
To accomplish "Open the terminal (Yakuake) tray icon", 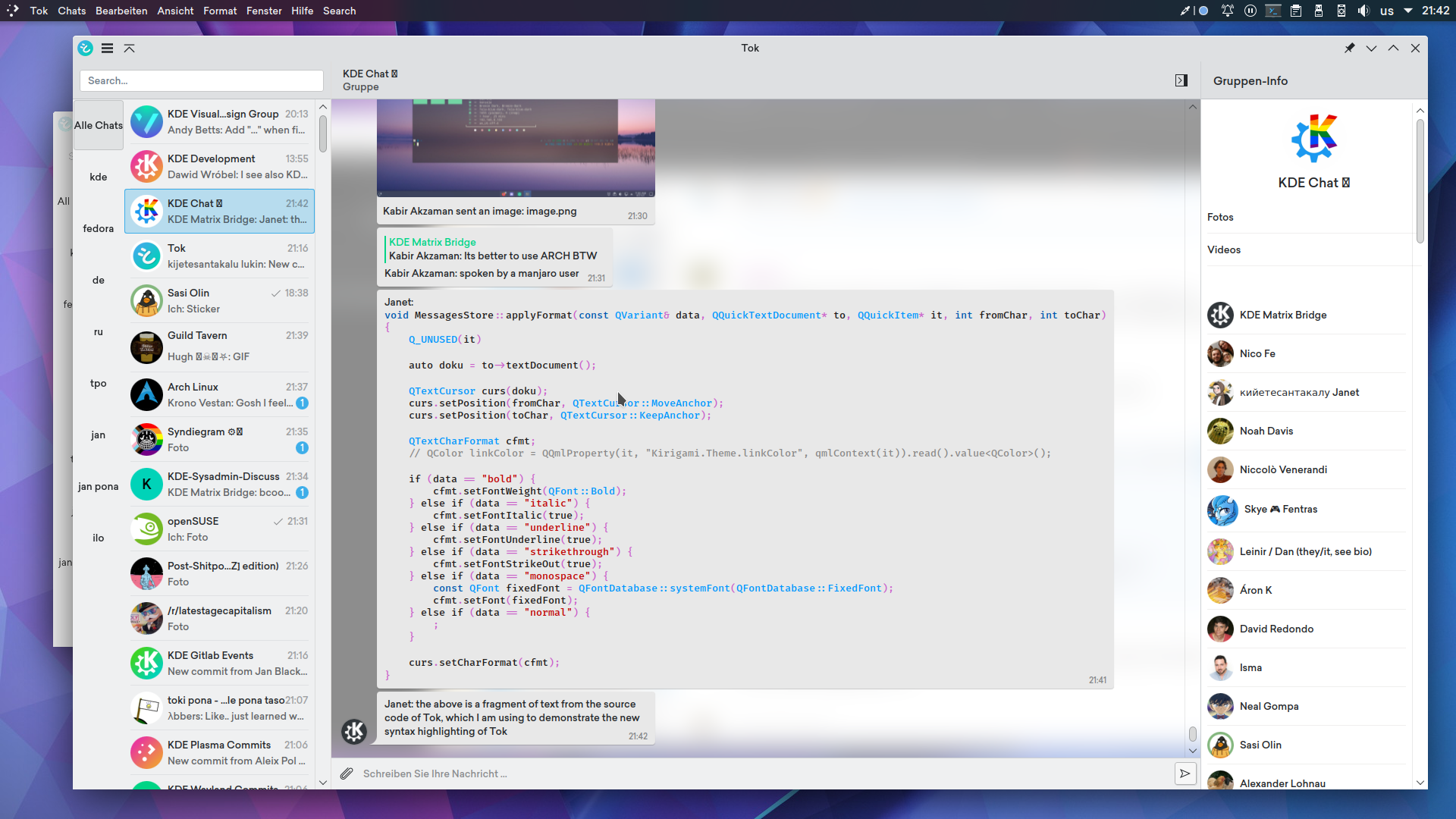I will point(1273,11).
